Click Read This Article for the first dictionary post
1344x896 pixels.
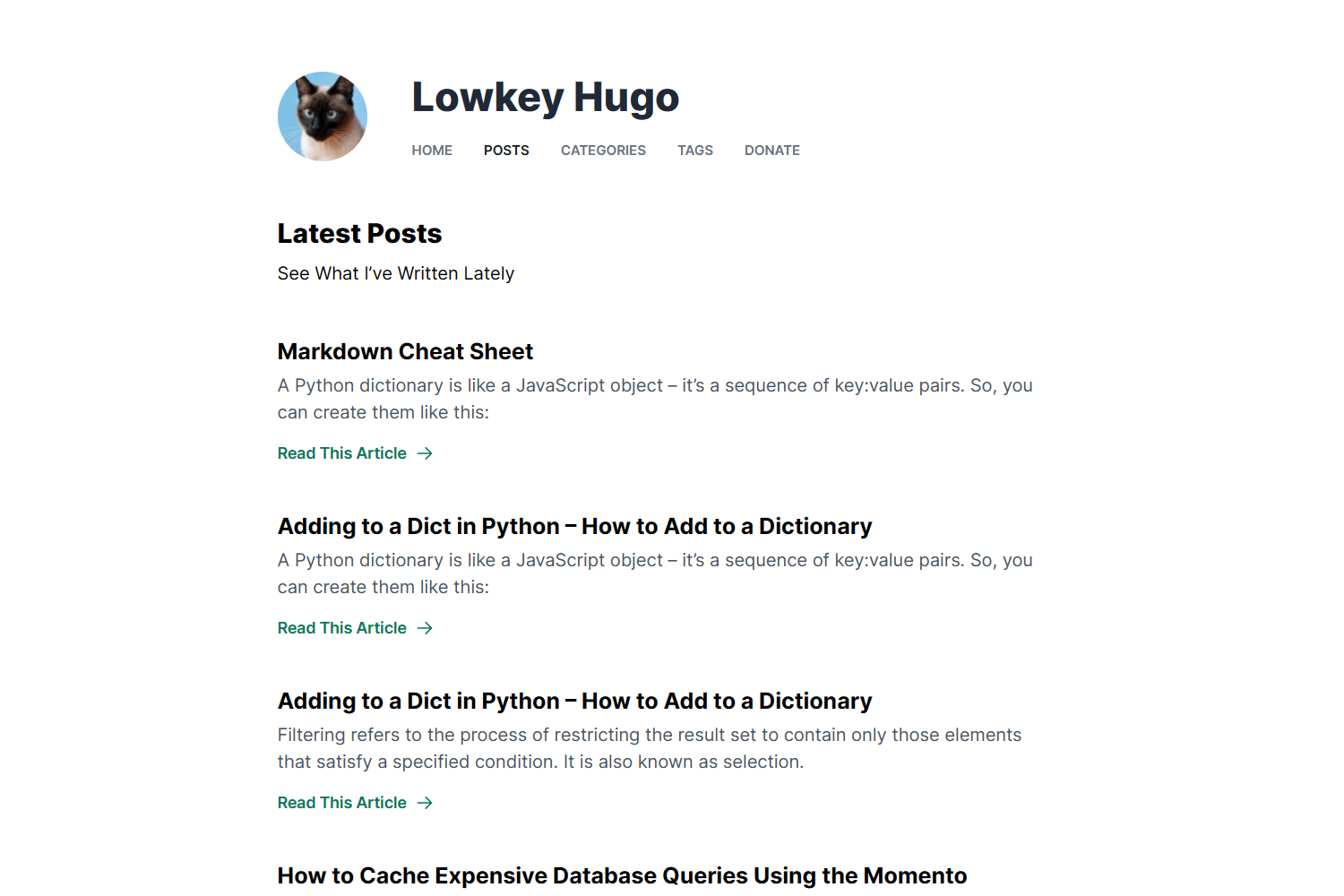(x=341, y=628)
